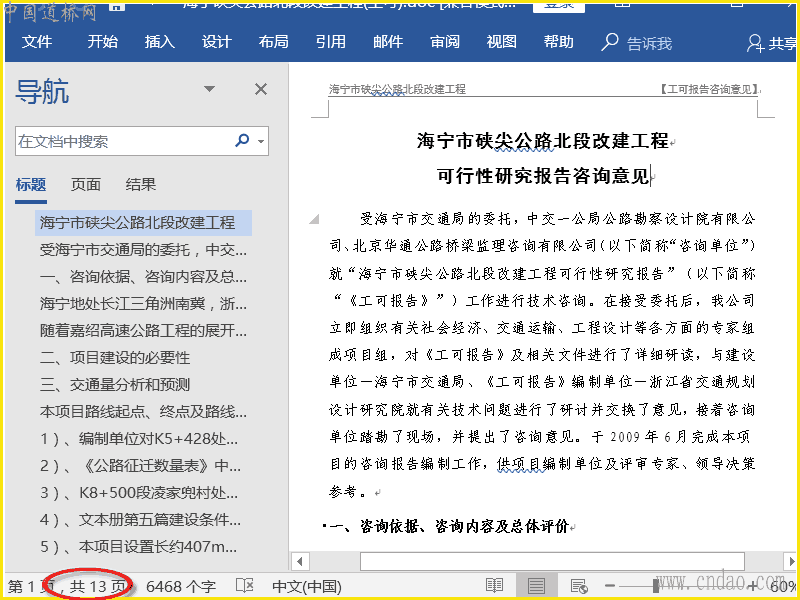Select Print Layout view icon

click(x=536, y=586)
